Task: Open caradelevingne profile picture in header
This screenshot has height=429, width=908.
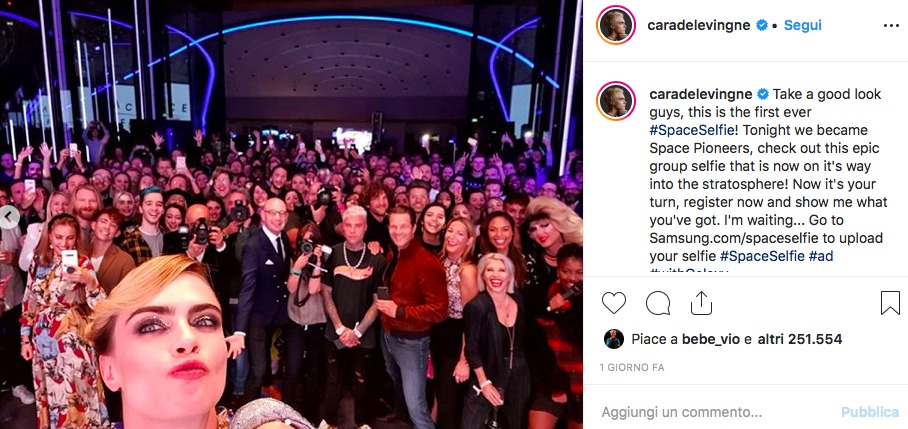Action: (x=616, y=25)
